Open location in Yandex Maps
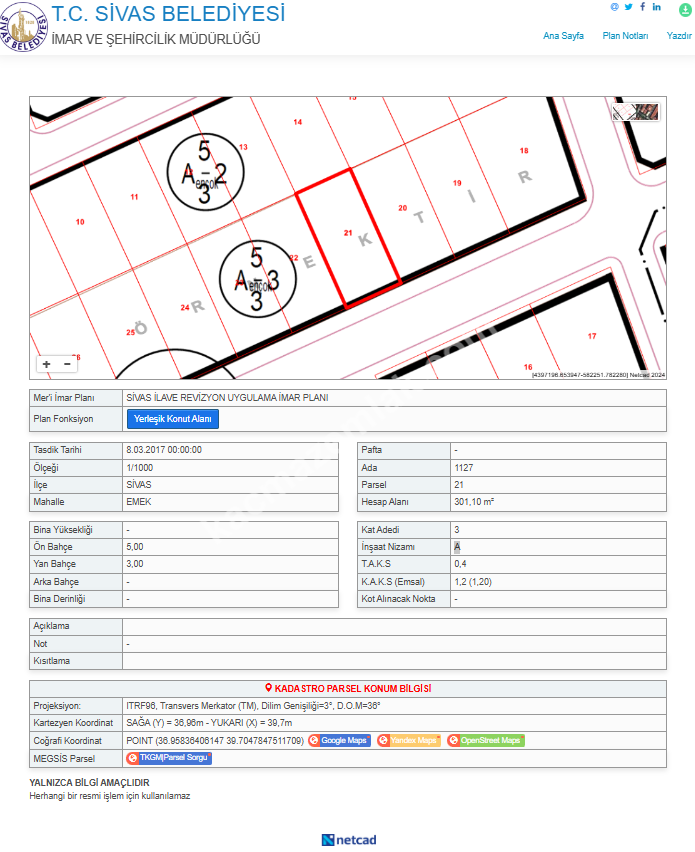Image resolution: width=695 pixels, height=852 pixels. (x=409, y=741)
